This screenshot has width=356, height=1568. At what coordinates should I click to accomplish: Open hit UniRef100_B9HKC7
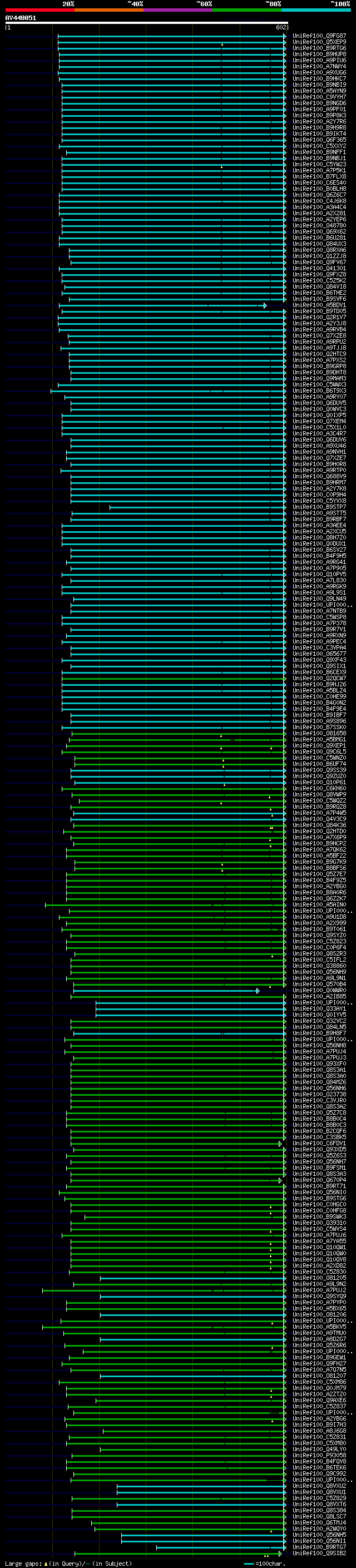click(319, 78)
